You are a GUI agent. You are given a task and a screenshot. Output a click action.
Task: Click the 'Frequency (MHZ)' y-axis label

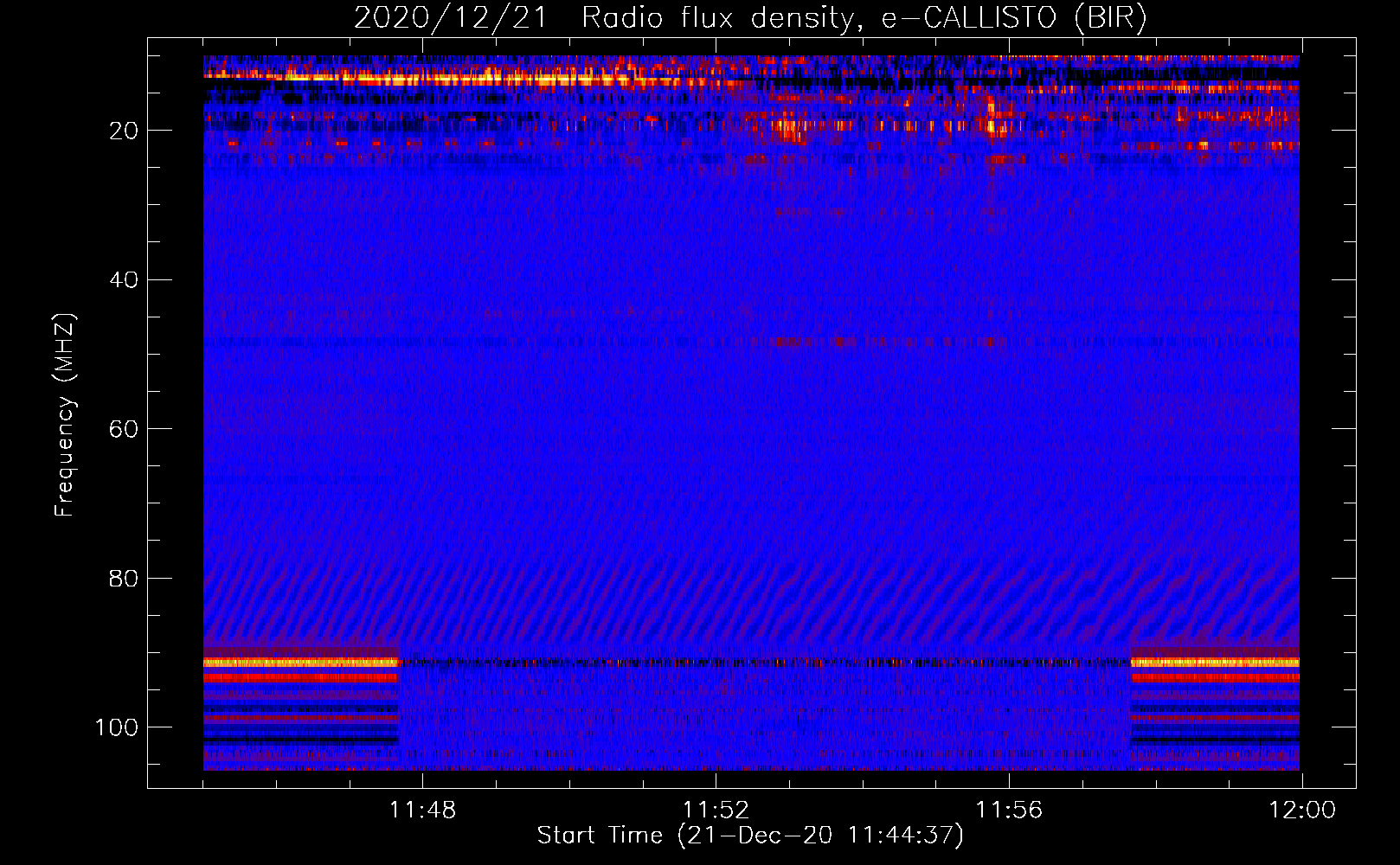point(65,415)
